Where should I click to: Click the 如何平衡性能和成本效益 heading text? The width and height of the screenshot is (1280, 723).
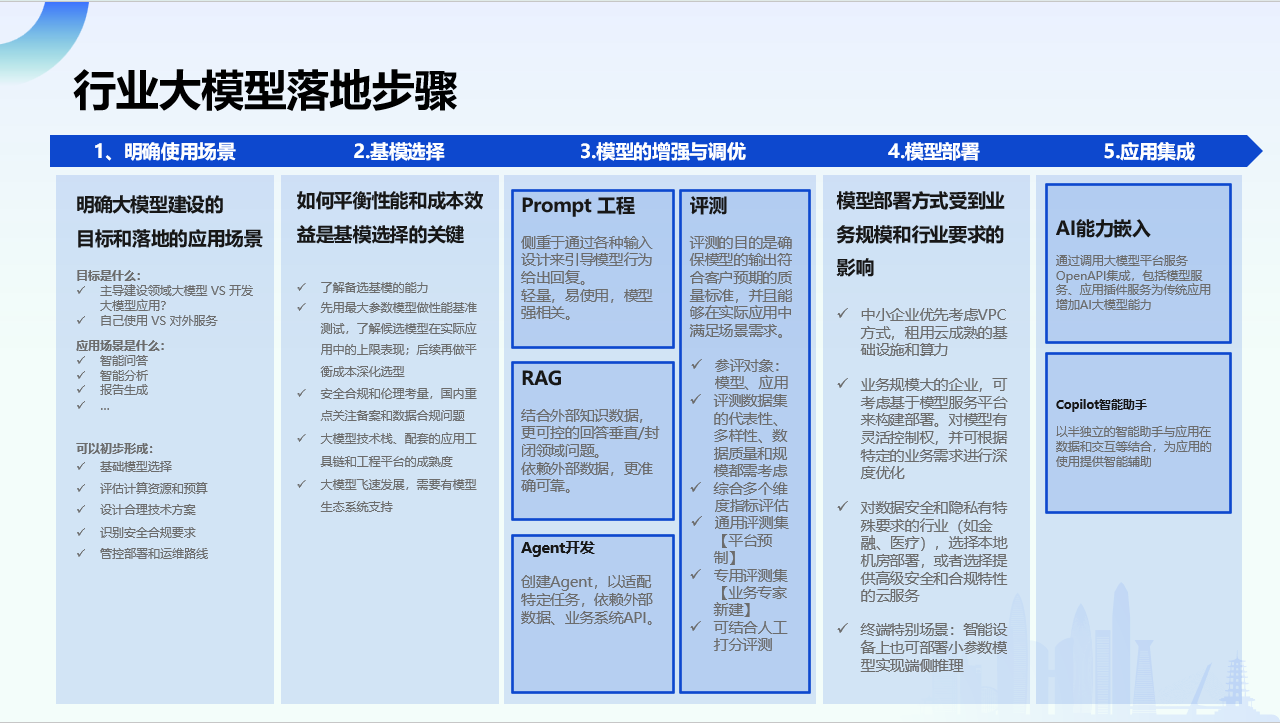(390, 217)
